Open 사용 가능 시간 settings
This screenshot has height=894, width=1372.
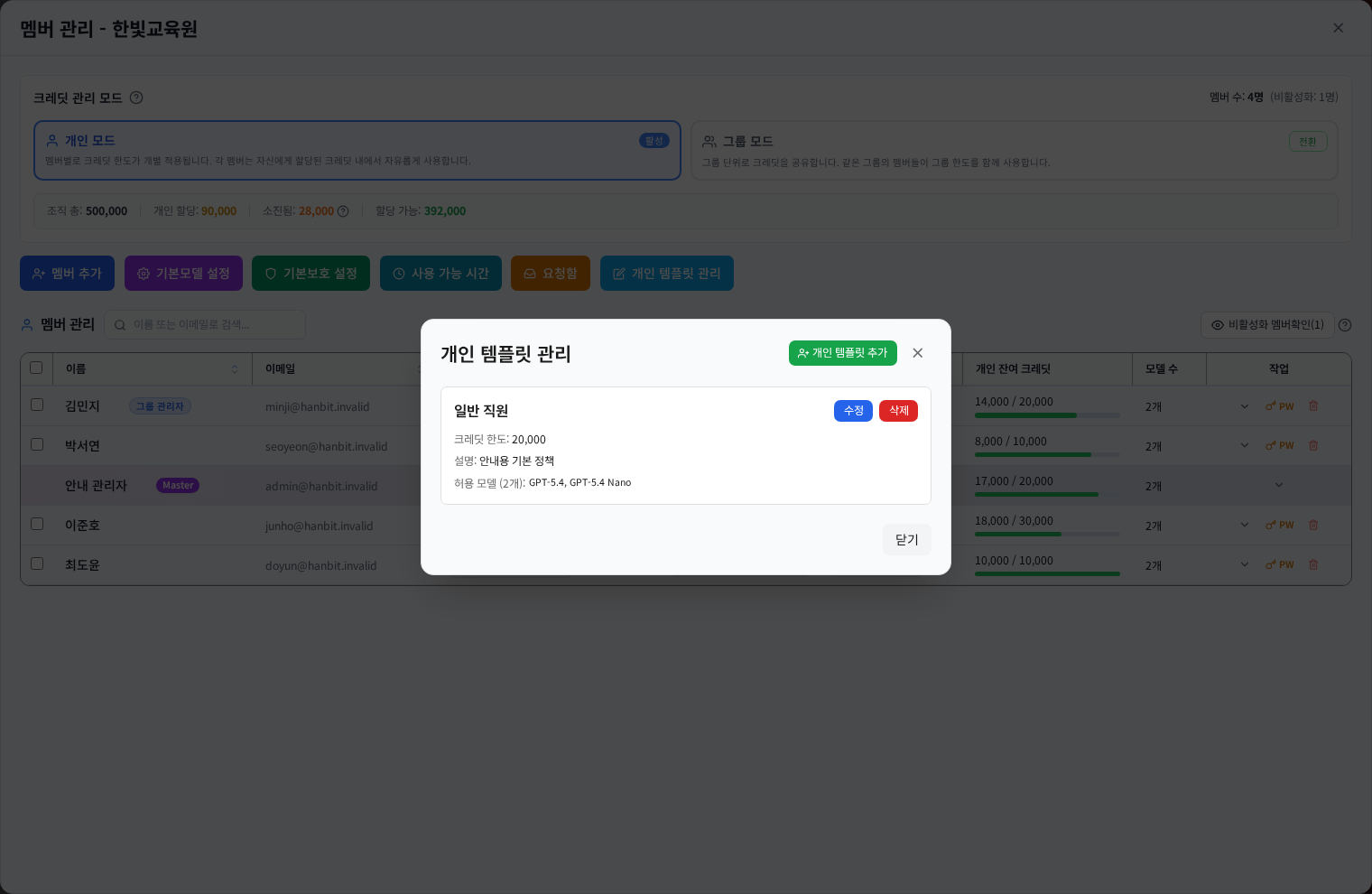[440, 274]
